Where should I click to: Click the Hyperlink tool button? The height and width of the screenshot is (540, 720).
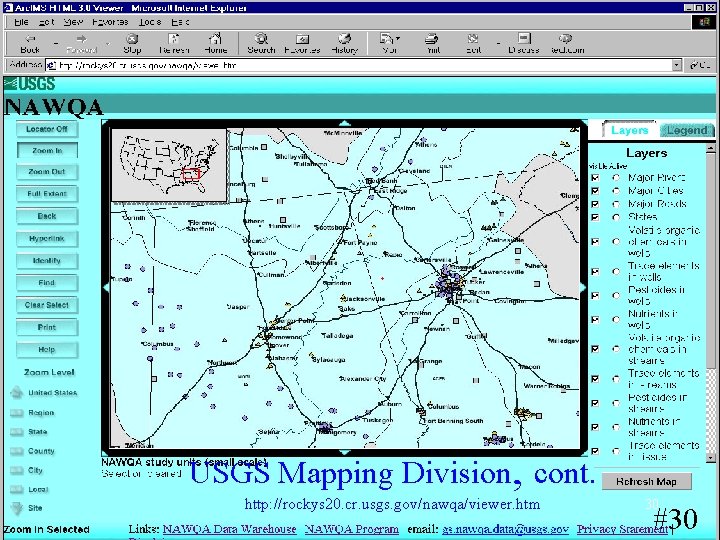(47, 239)
